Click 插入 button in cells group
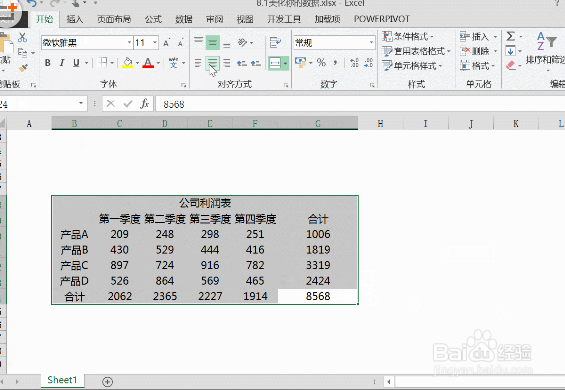The height and width of the screenshot is (390, 565). click(x=478, y=36)
